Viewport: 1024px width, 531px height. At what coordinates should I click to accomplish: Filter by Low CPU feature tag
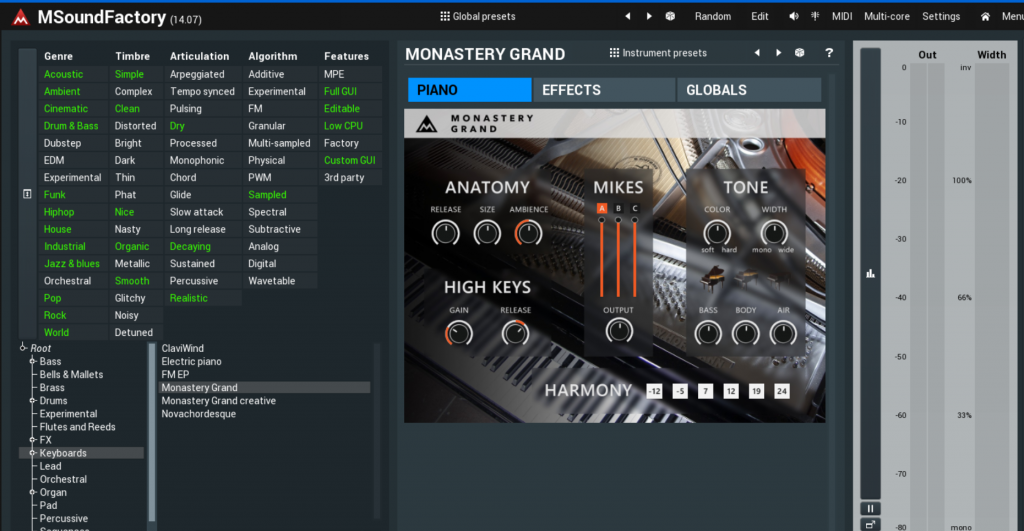tap(344, 125)
